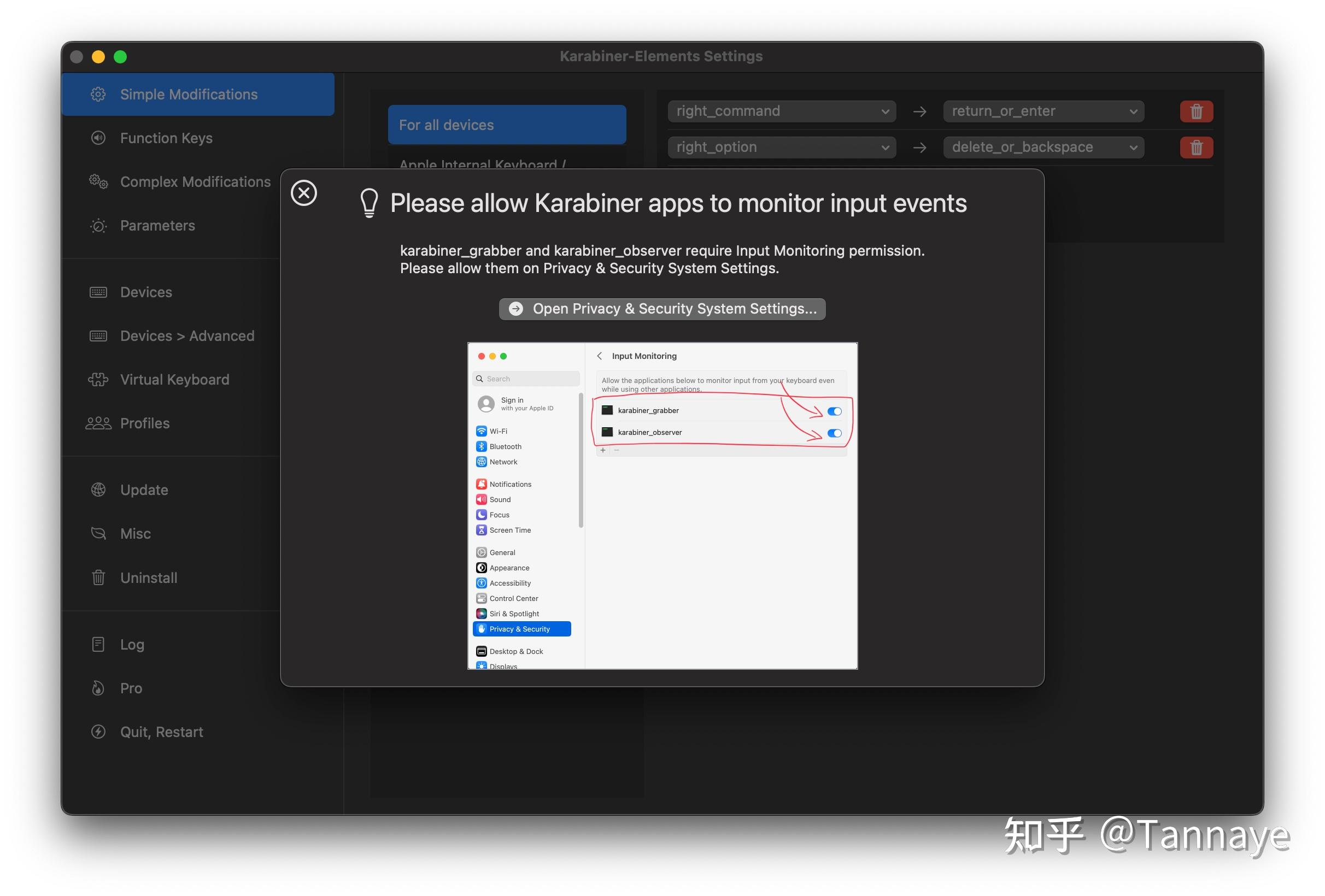Open Parameters settings icon
Screen dimensions: 1325x896
(x=98, y=226)
